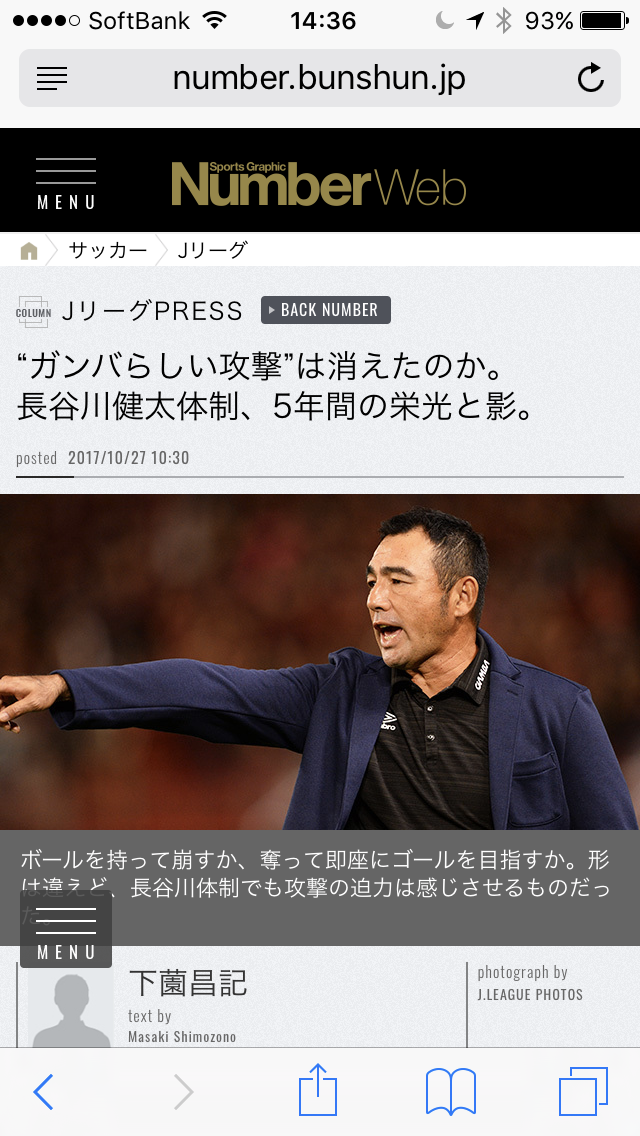Open Safari reader view icon
Screen dimensions: 640x1136
[x=51, y=78]
